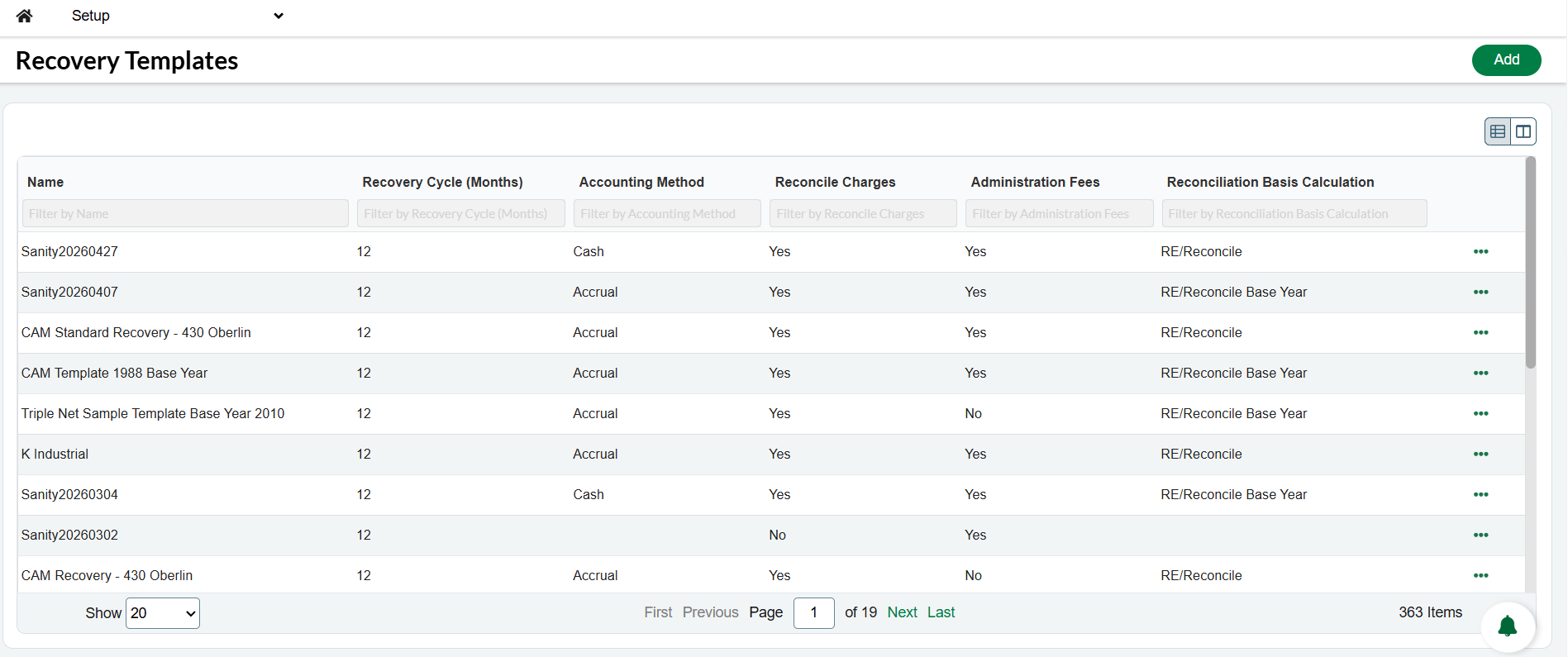This screenshot has width=1568, height=657.
Task: Select the Sanity20260302 template name
Action: 69,536
